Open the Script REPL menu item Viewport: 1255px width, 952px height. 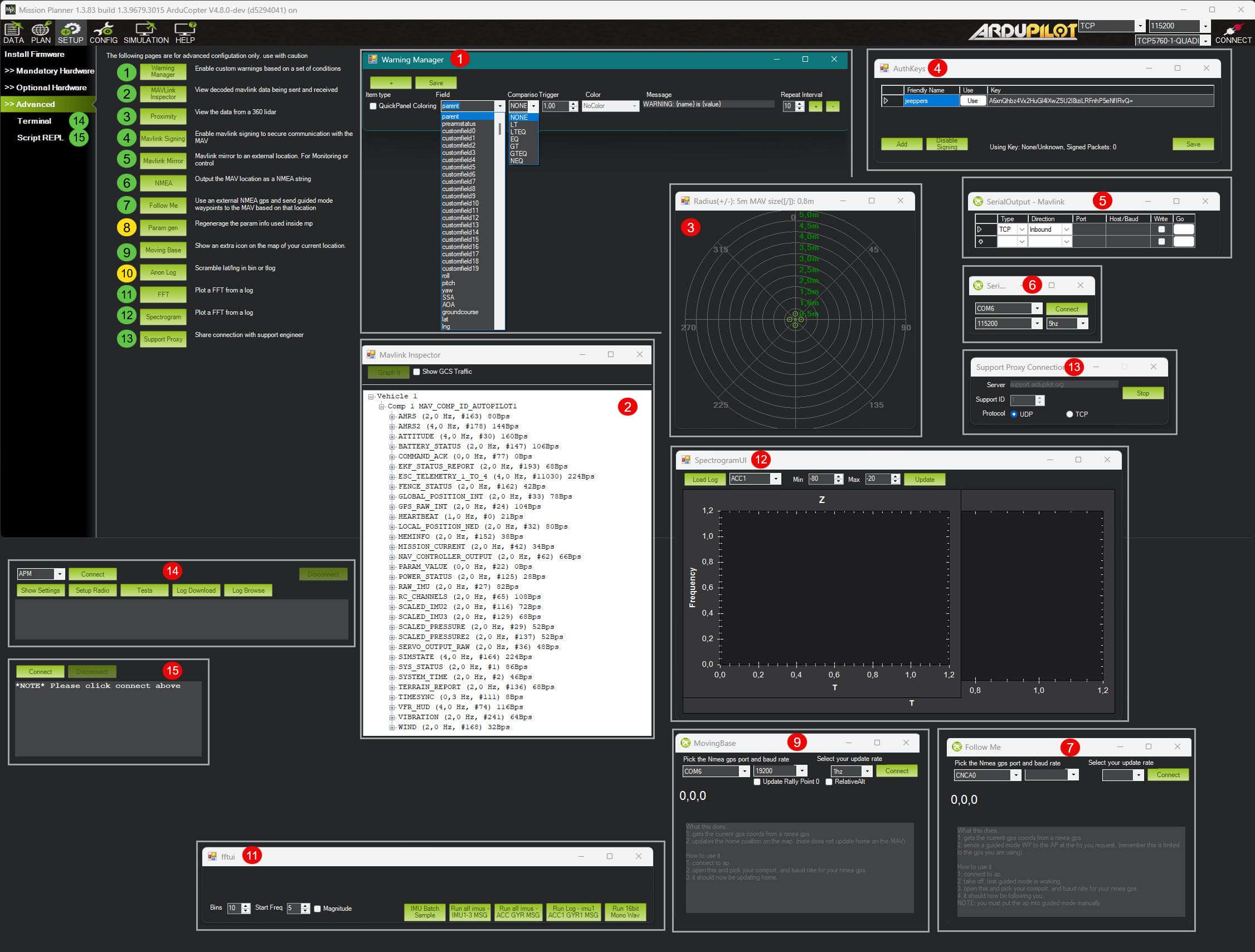tap(40, 137)
